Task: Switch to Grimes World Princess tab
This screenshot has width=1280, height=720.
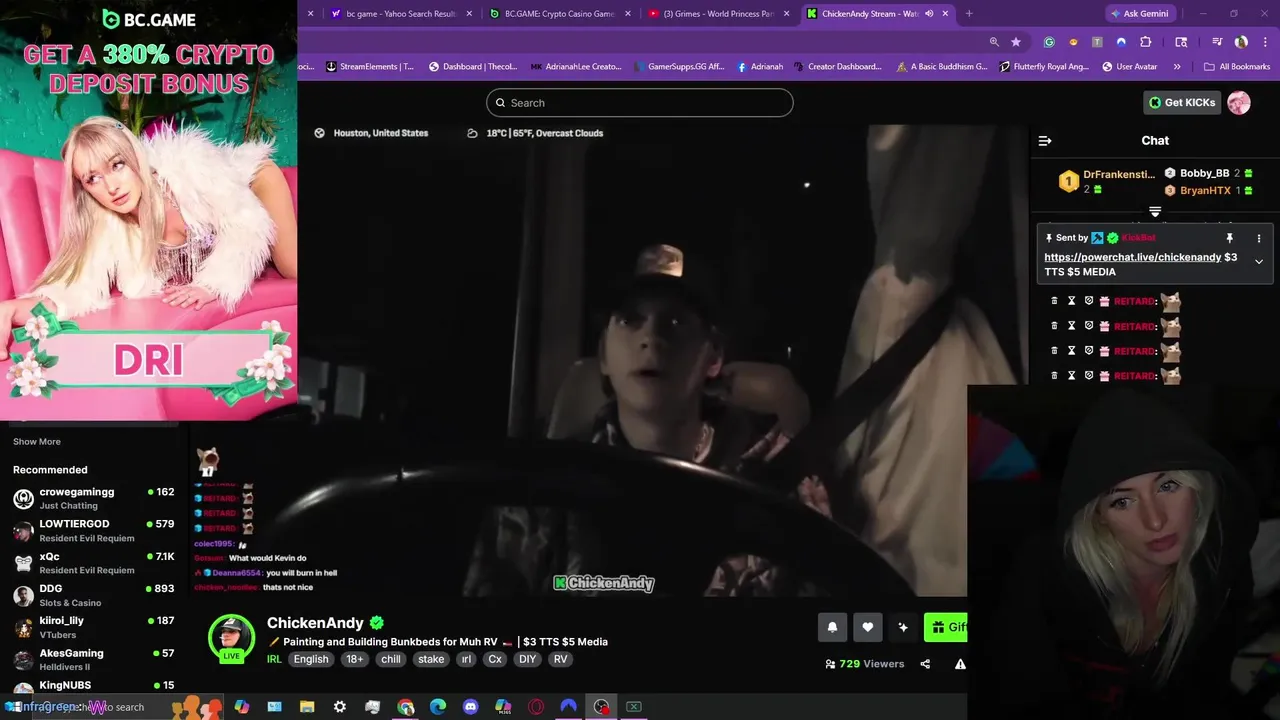Action: (716, 14)
